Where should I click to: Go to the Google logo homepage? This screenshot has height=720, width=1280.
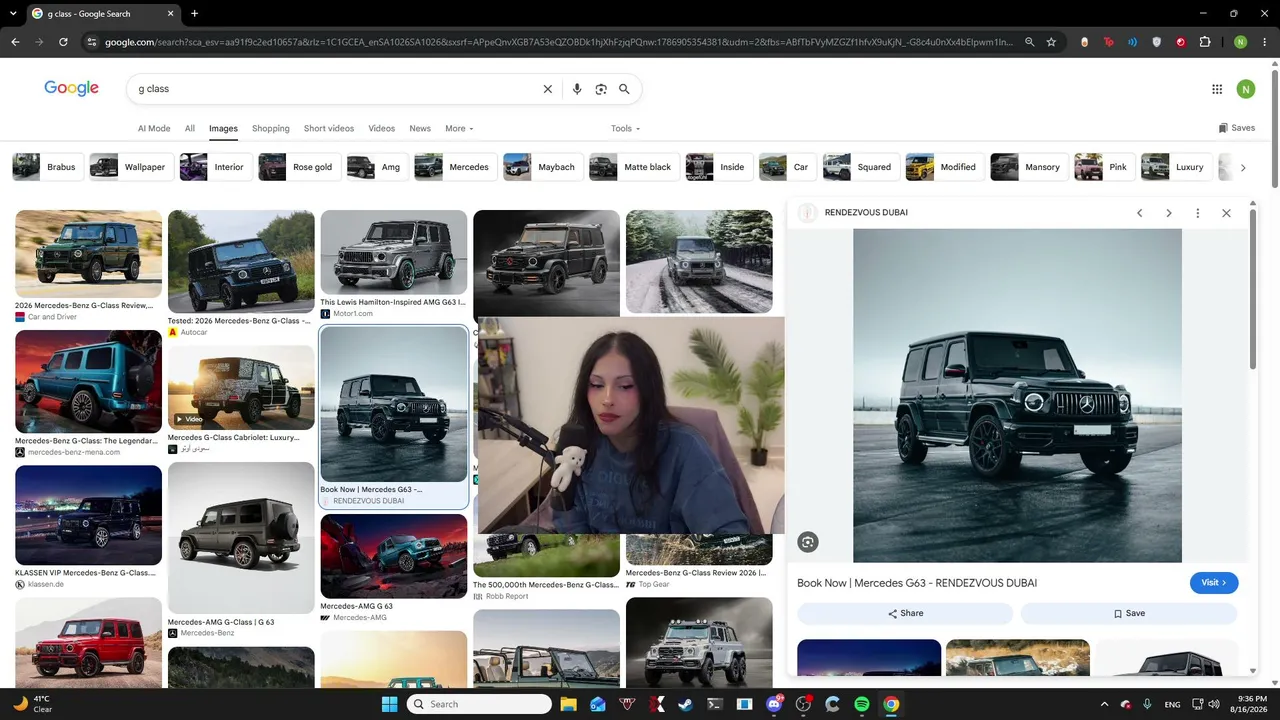71,88
